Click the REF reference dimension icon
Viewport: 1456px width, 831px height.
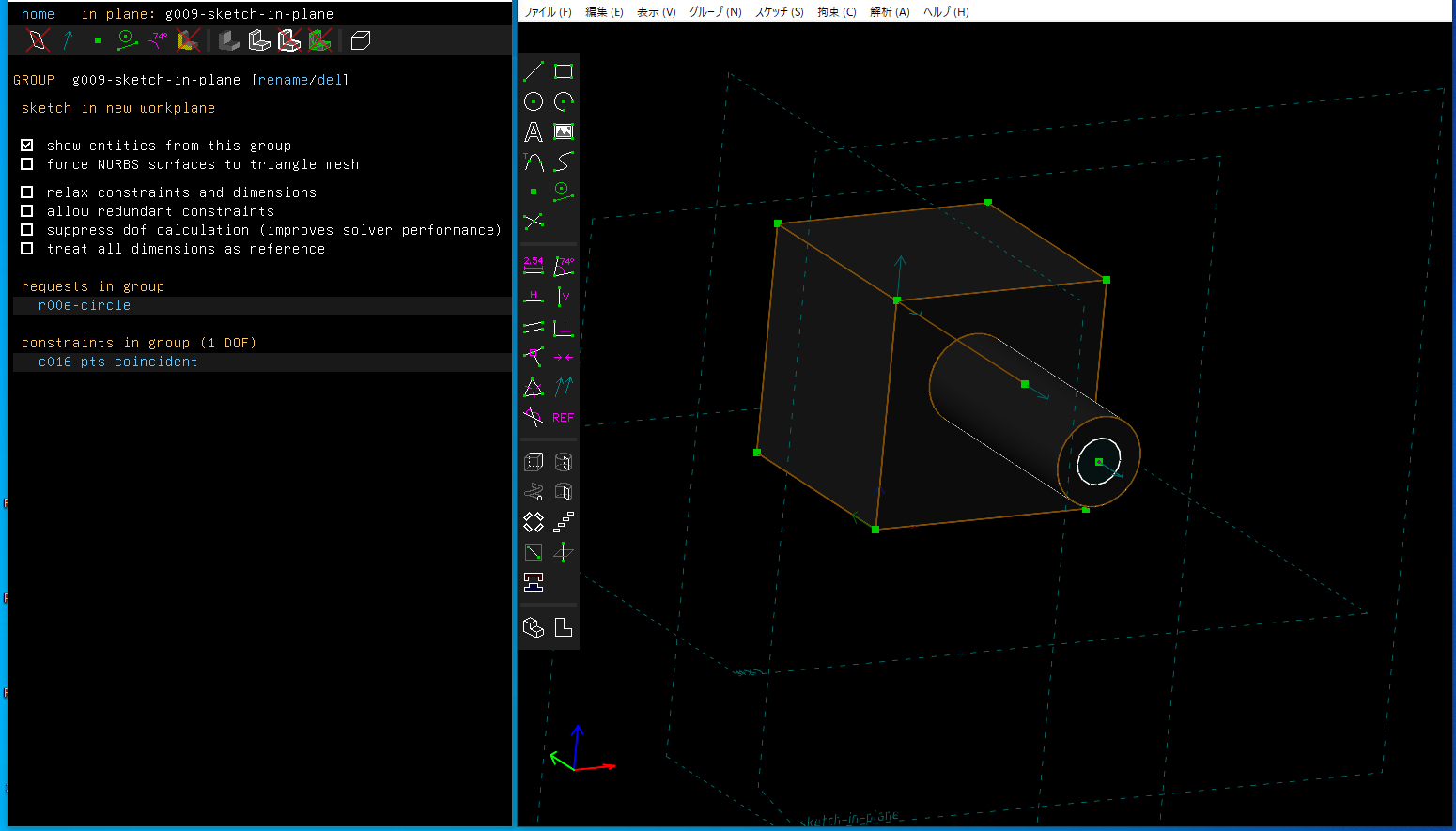tap(564, 418)
